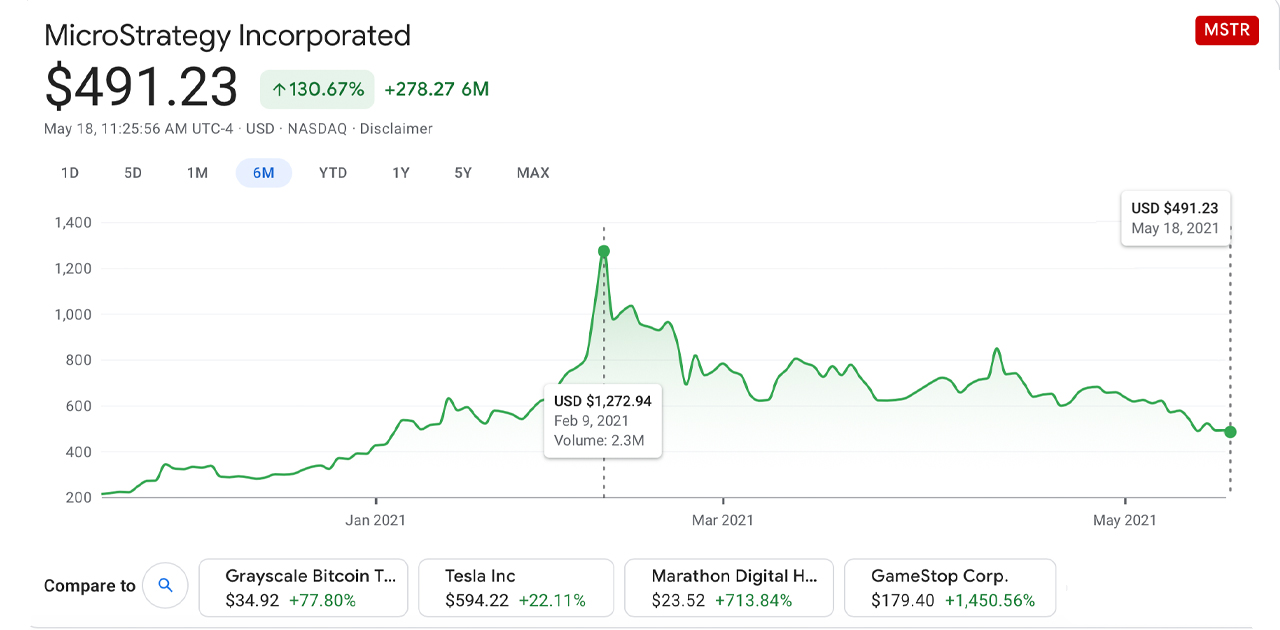
Task: Click the MicroStrategy Incorporated title
Action: (228, 36)
